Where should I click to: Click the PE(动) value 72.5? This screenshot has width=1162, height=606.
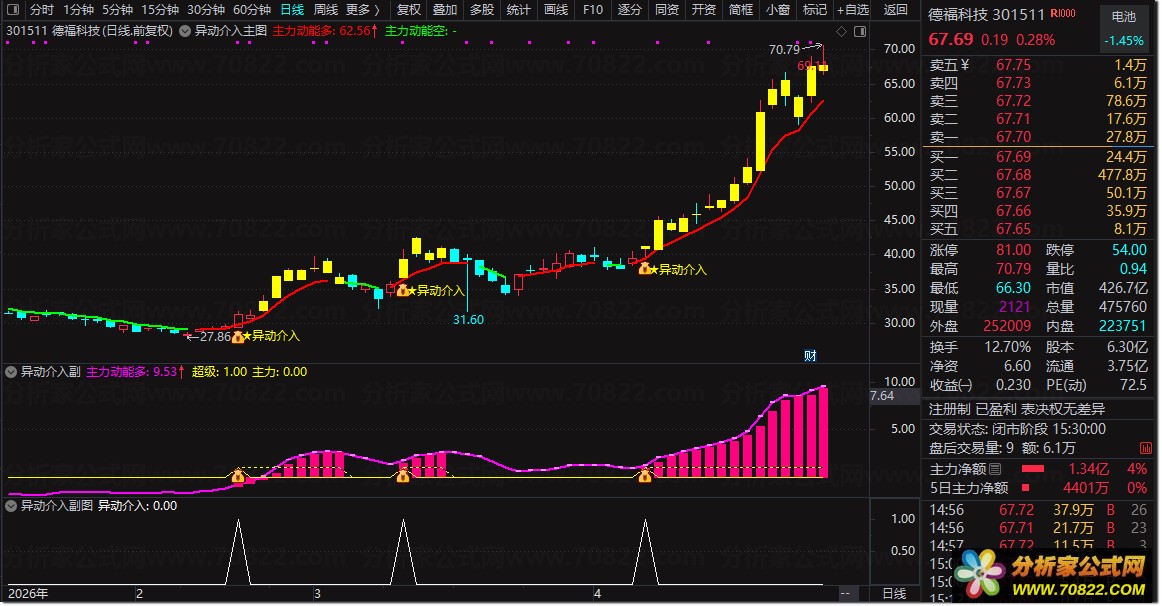(x=1133, y=385)
